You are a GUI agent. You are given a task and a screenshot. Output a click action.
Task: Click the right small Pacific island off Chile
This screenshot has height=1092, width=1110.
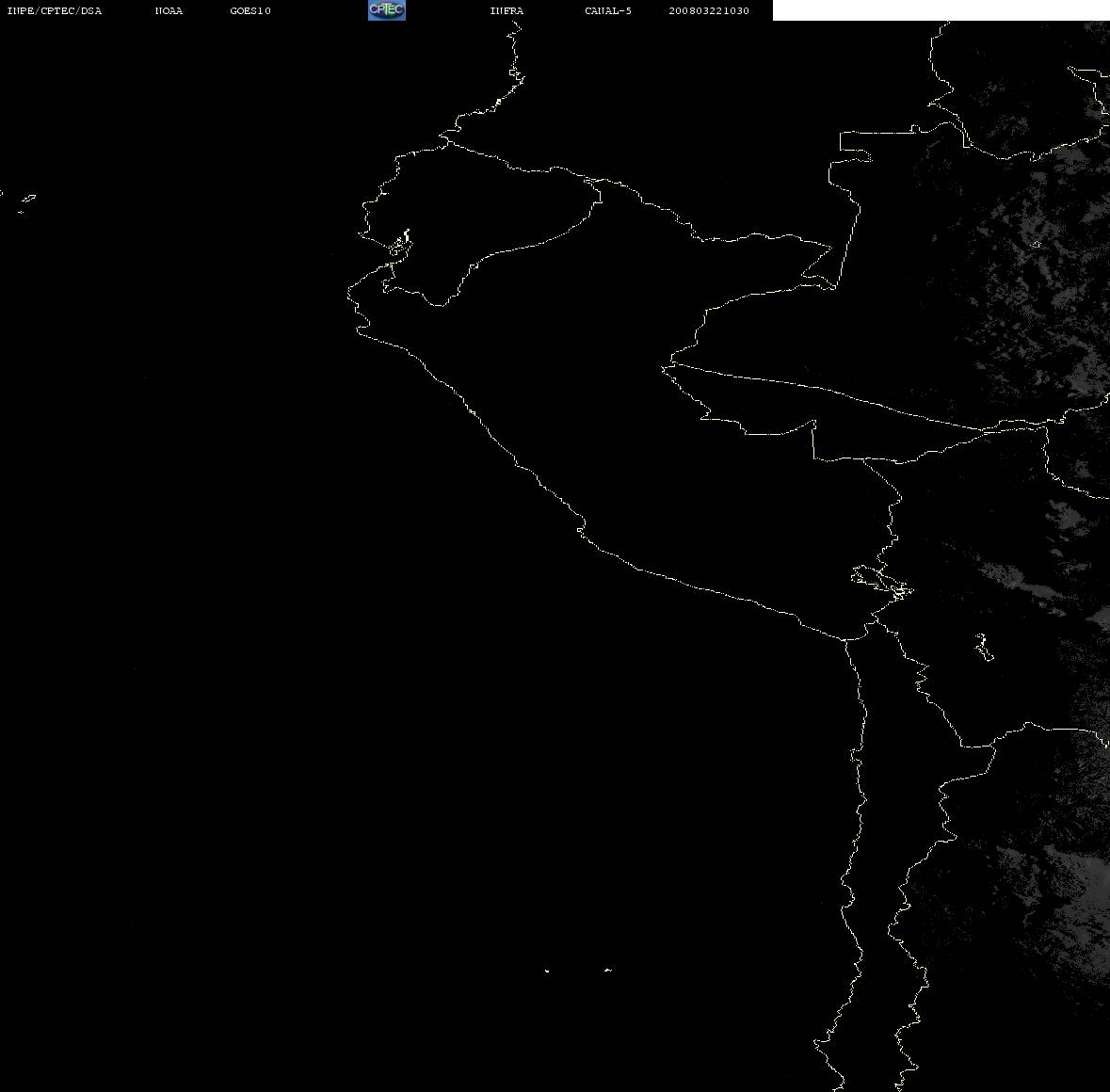coord(607,970)
